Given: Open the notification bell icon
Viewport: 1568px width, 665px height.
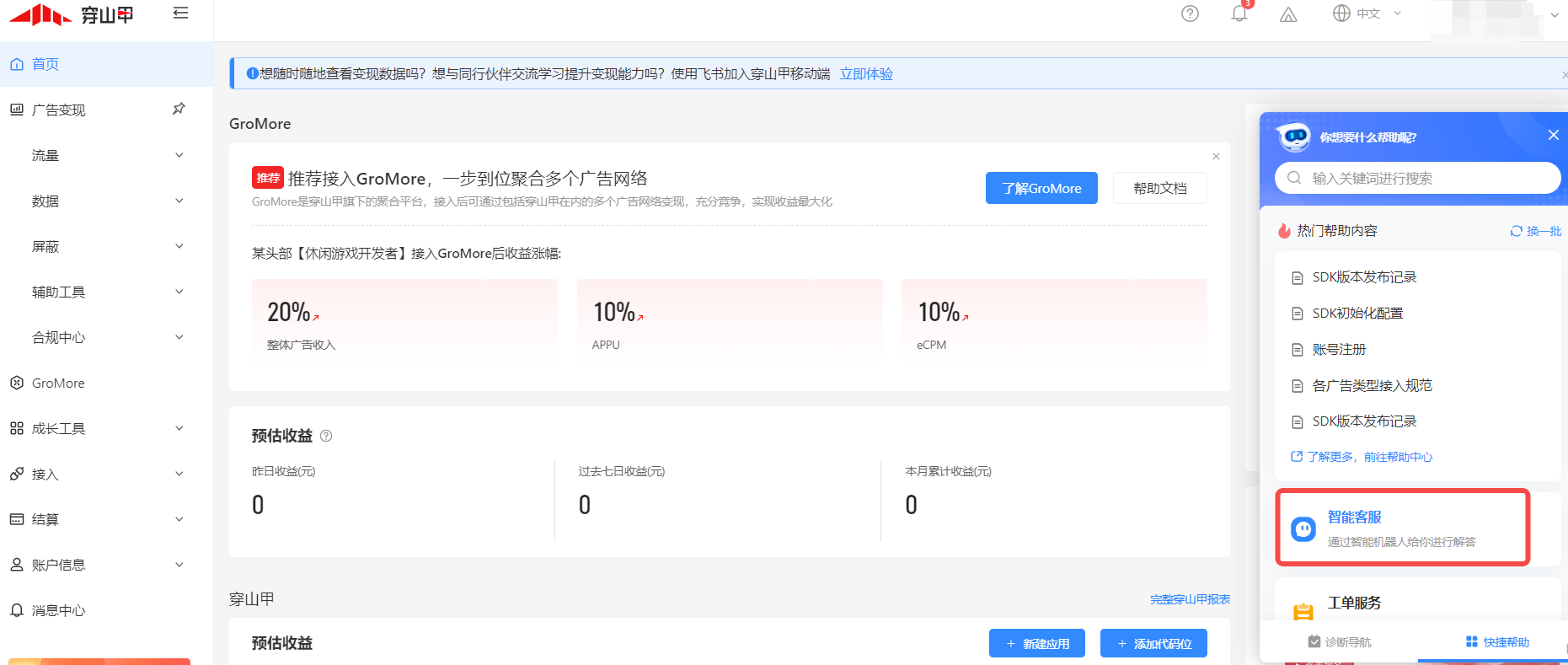Looking at the screenshot, I should tap(1239, 13).
